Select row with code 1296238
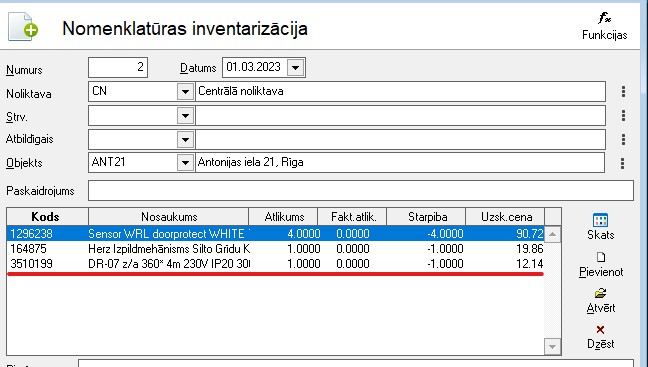The width and height of the screenshot is (648, 367). tap(275, 234)
